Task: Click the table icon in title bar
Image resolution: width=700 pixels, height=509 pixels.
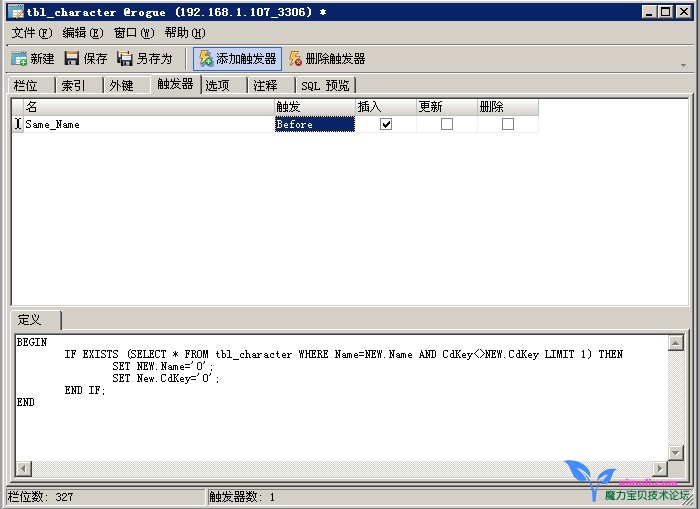Action: (x=16, y=13)
